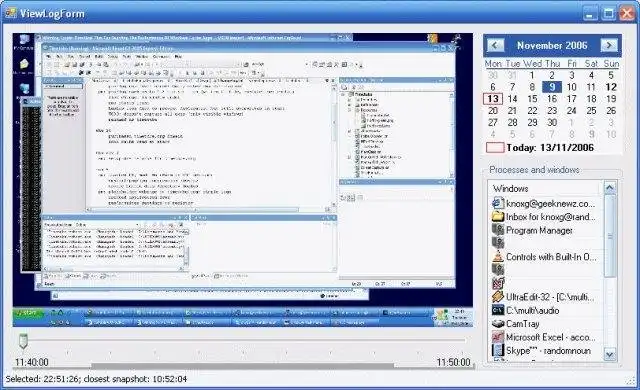Click the Start button in the snapshot
Image resolution: width=640 pixels, height=390 pixels.
coord(28,313)
